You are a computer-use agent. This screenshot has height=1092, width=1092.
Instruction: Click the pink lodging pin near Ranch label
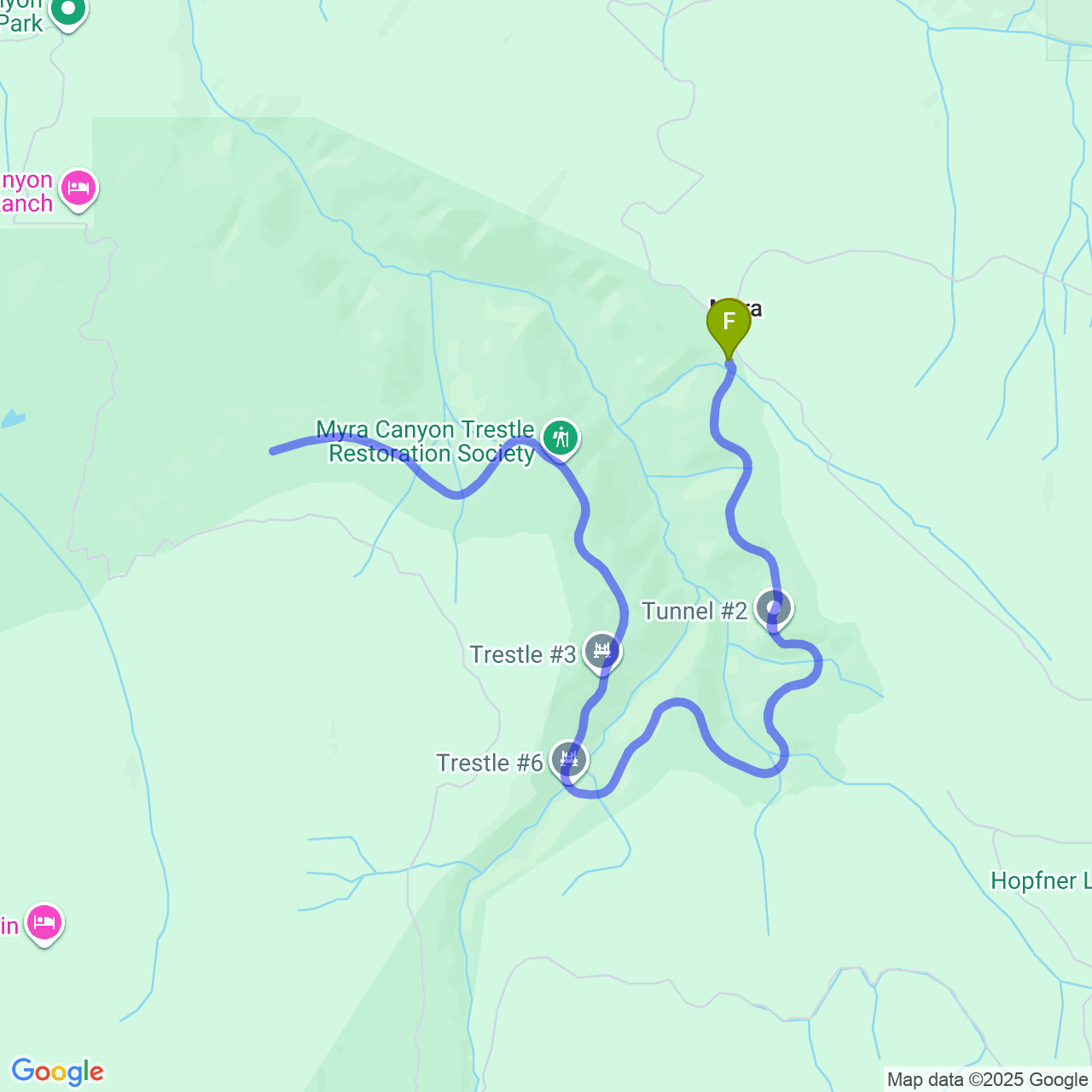click(78, 189)
